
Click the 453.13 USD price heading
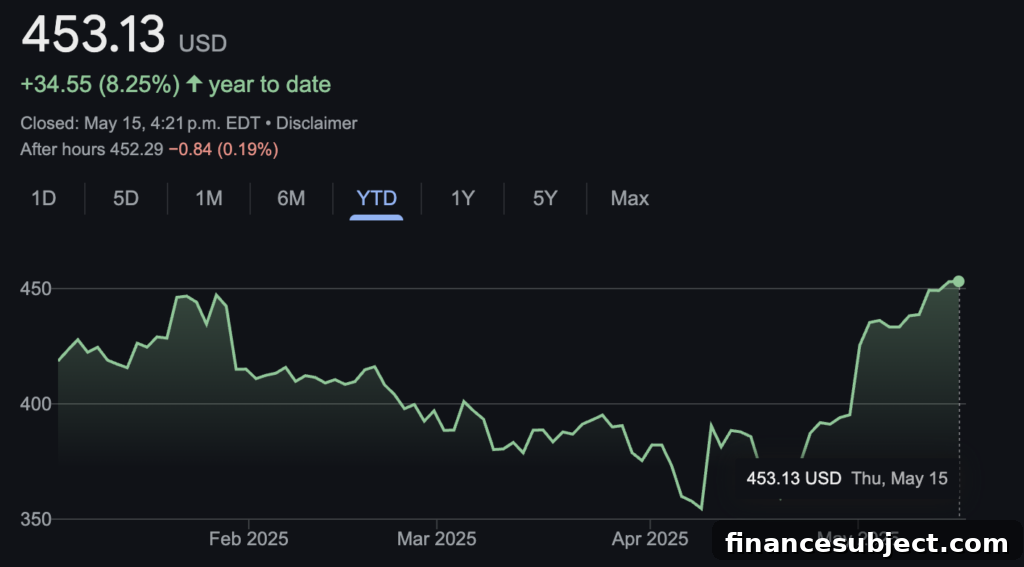point(124,35)
